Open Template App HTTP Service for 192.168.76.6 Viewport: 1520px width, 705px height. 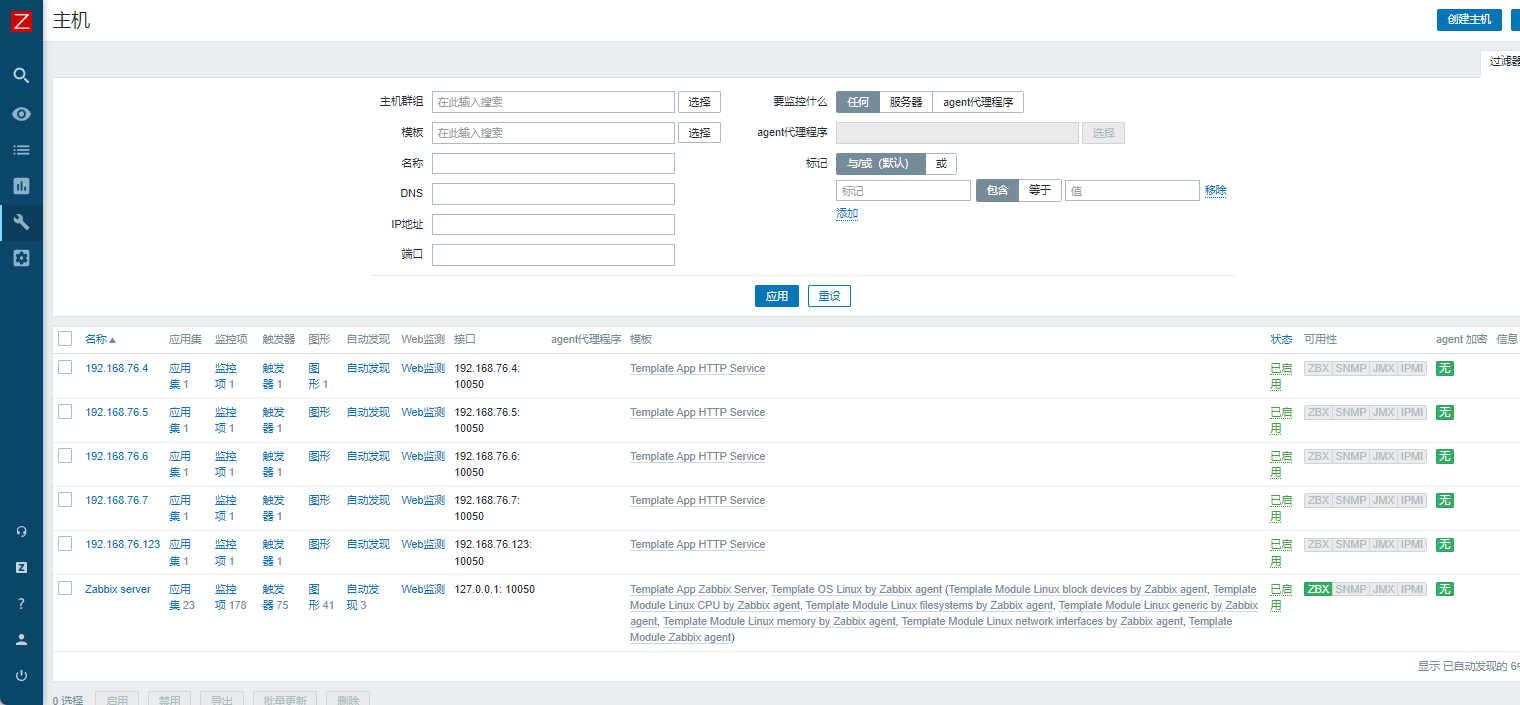[x=697, y=456]
